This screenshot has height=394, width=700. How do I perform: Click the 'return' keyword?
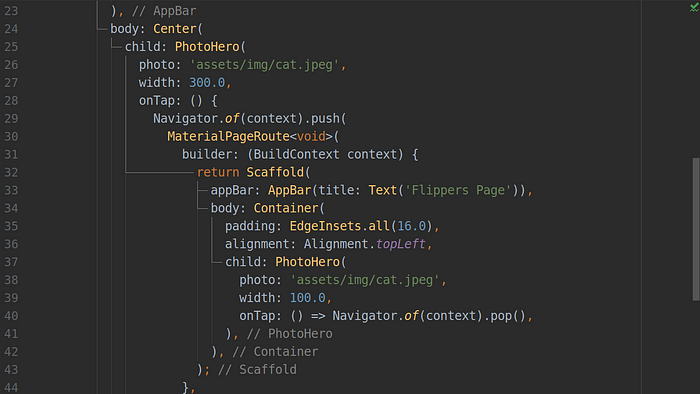tap(218, 172)
